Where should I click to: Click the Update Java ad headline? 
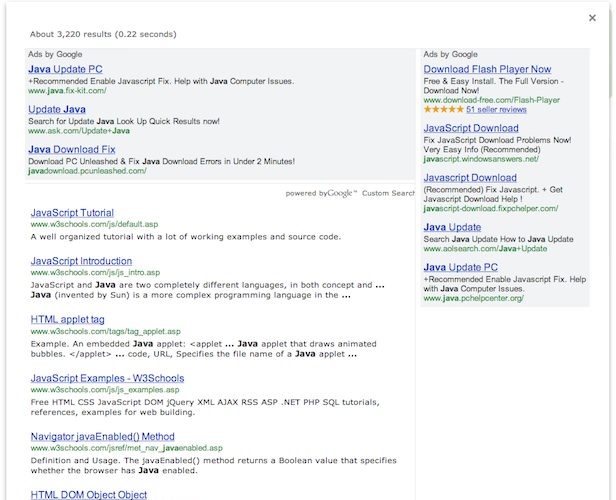point(56,109)
